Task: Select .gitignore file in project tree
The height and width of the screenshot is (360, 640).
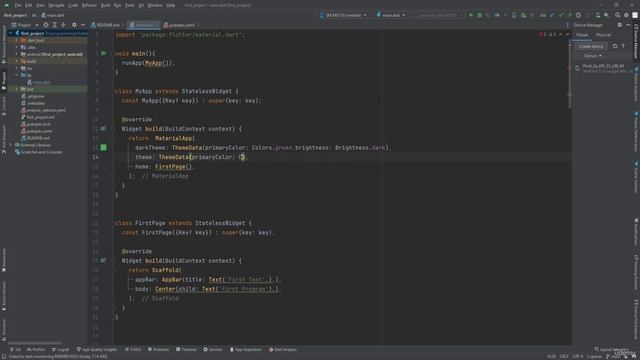Action: (x=33, y=96)
